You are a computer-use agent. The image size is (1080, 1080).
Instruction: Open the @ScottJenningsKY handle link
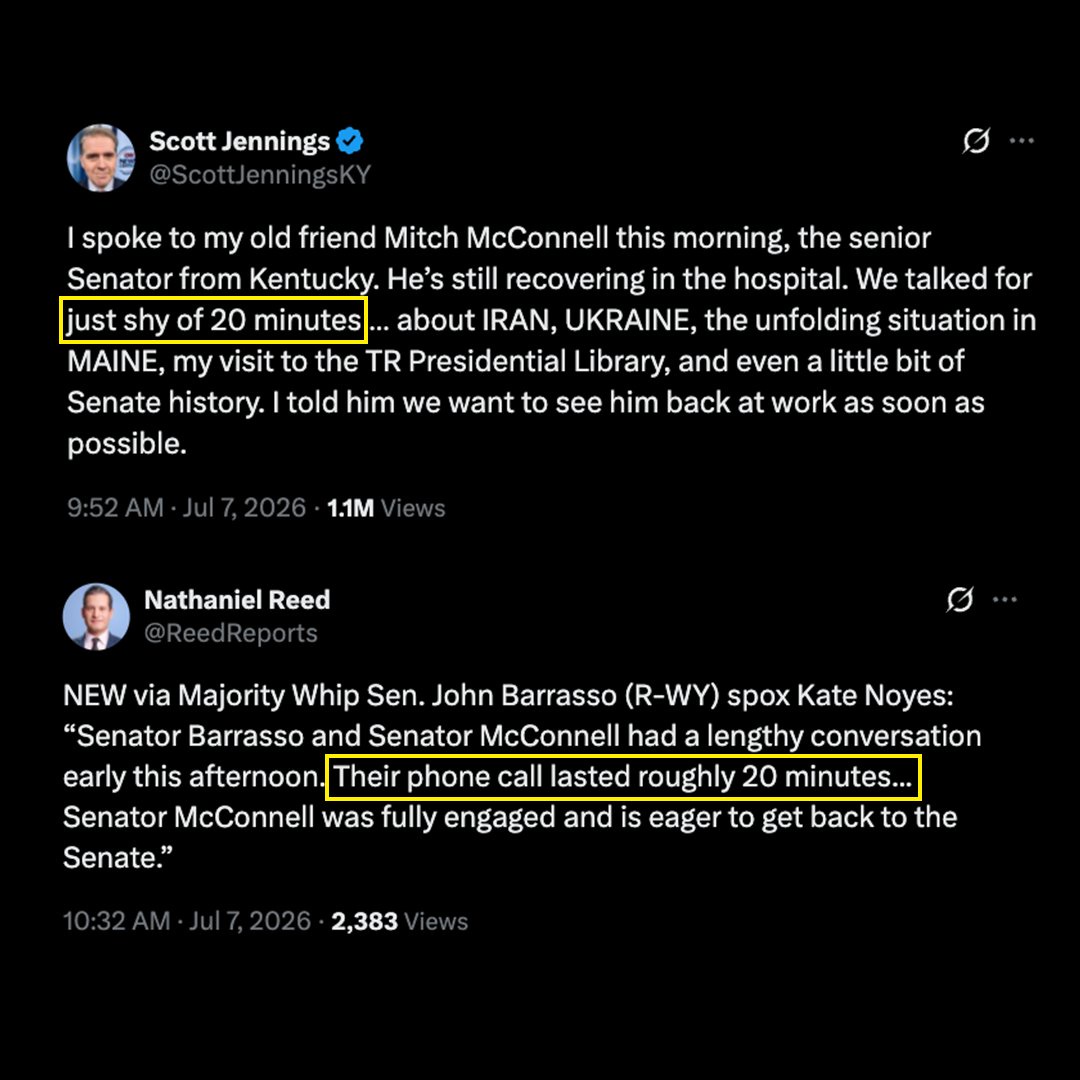(x=260, y=175)
